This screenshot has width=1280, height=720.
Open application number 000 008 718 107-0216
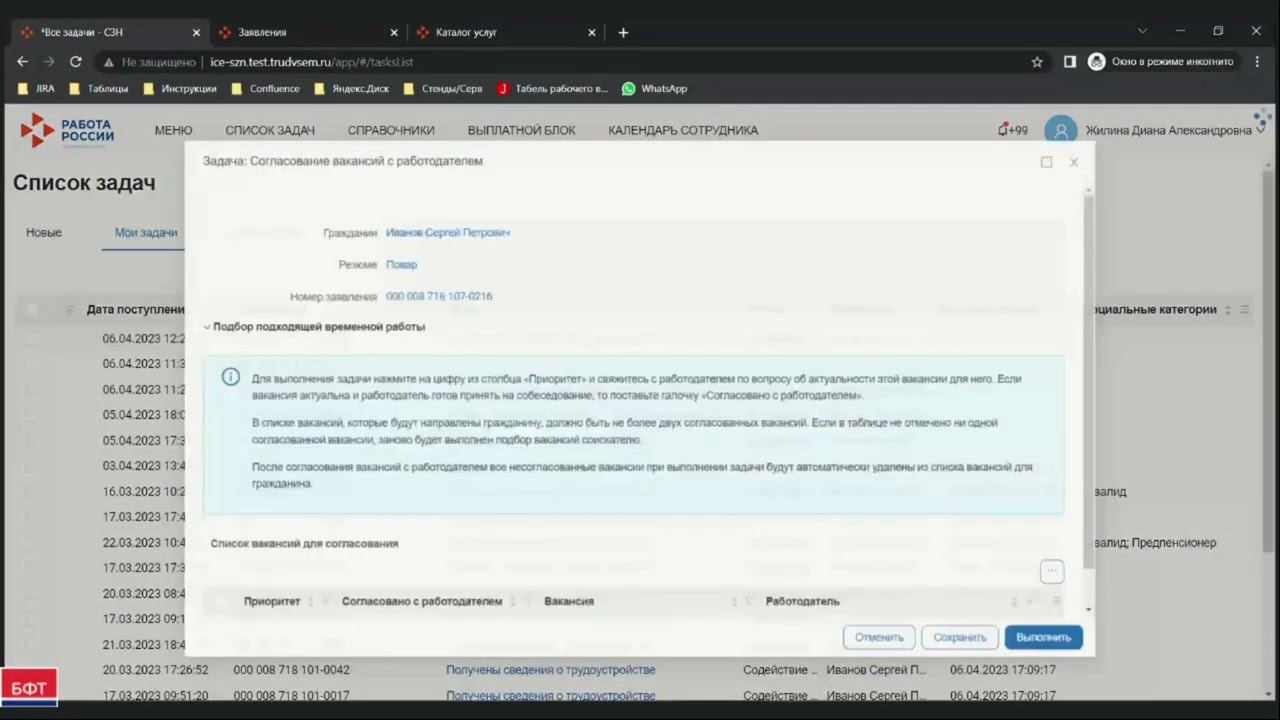tap(439, 297)
